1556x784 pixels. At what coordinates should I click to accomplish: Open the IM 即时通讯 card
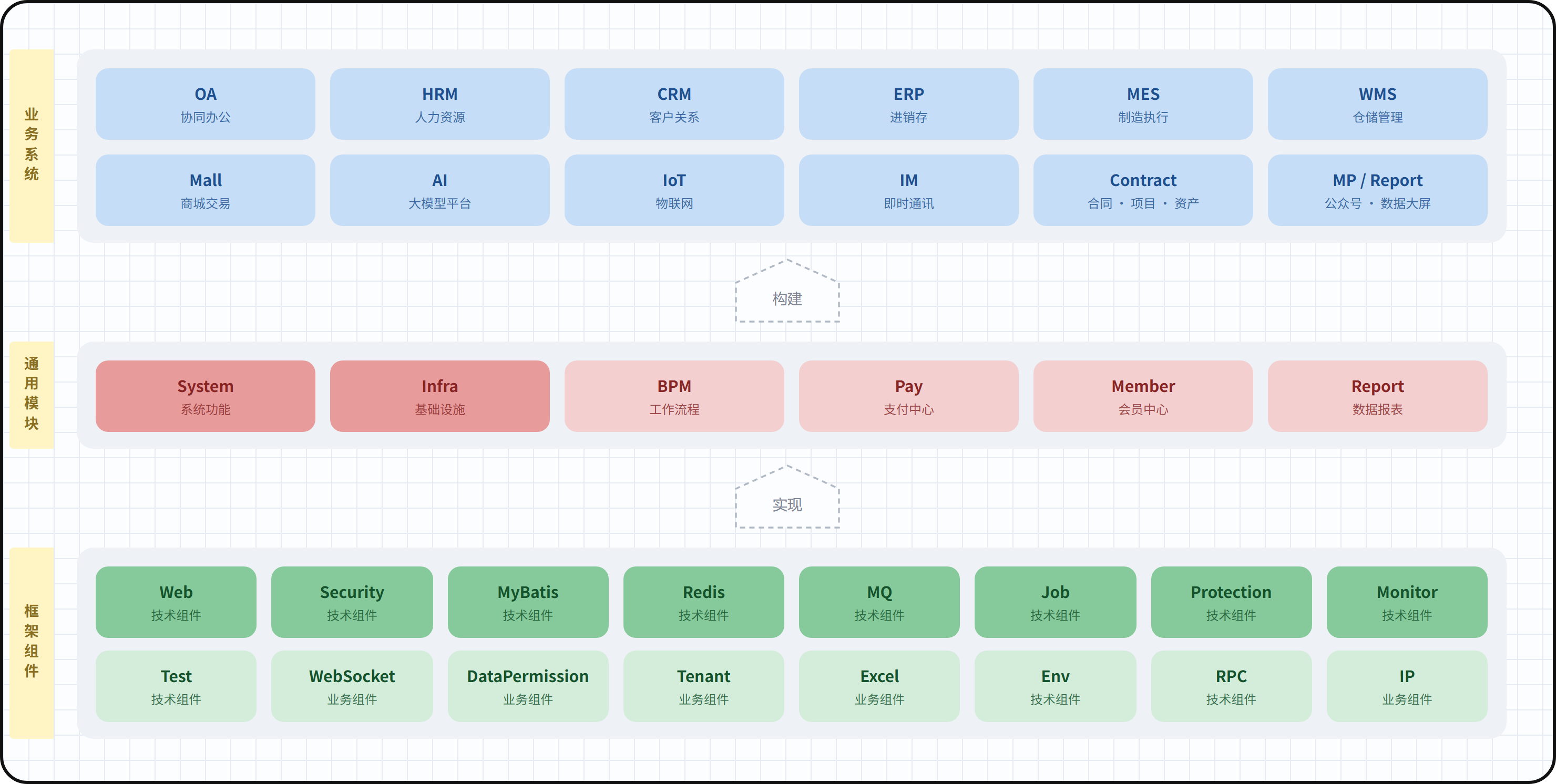908,190
